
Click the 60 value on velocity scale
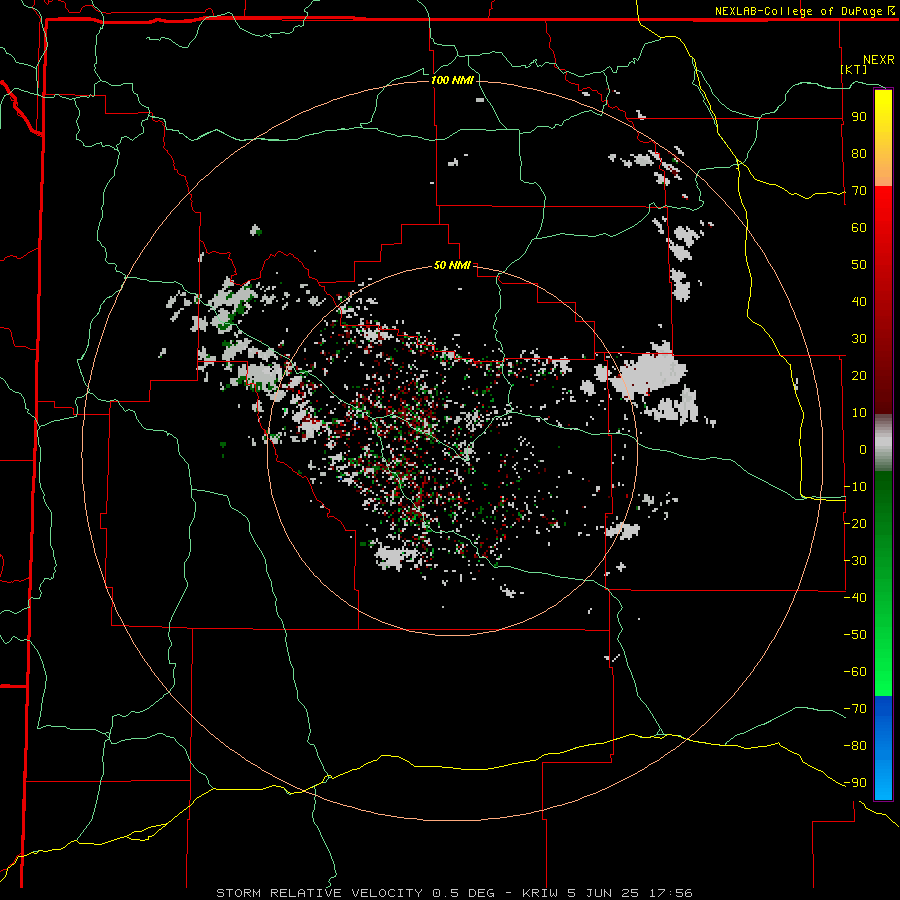[859, 228]
